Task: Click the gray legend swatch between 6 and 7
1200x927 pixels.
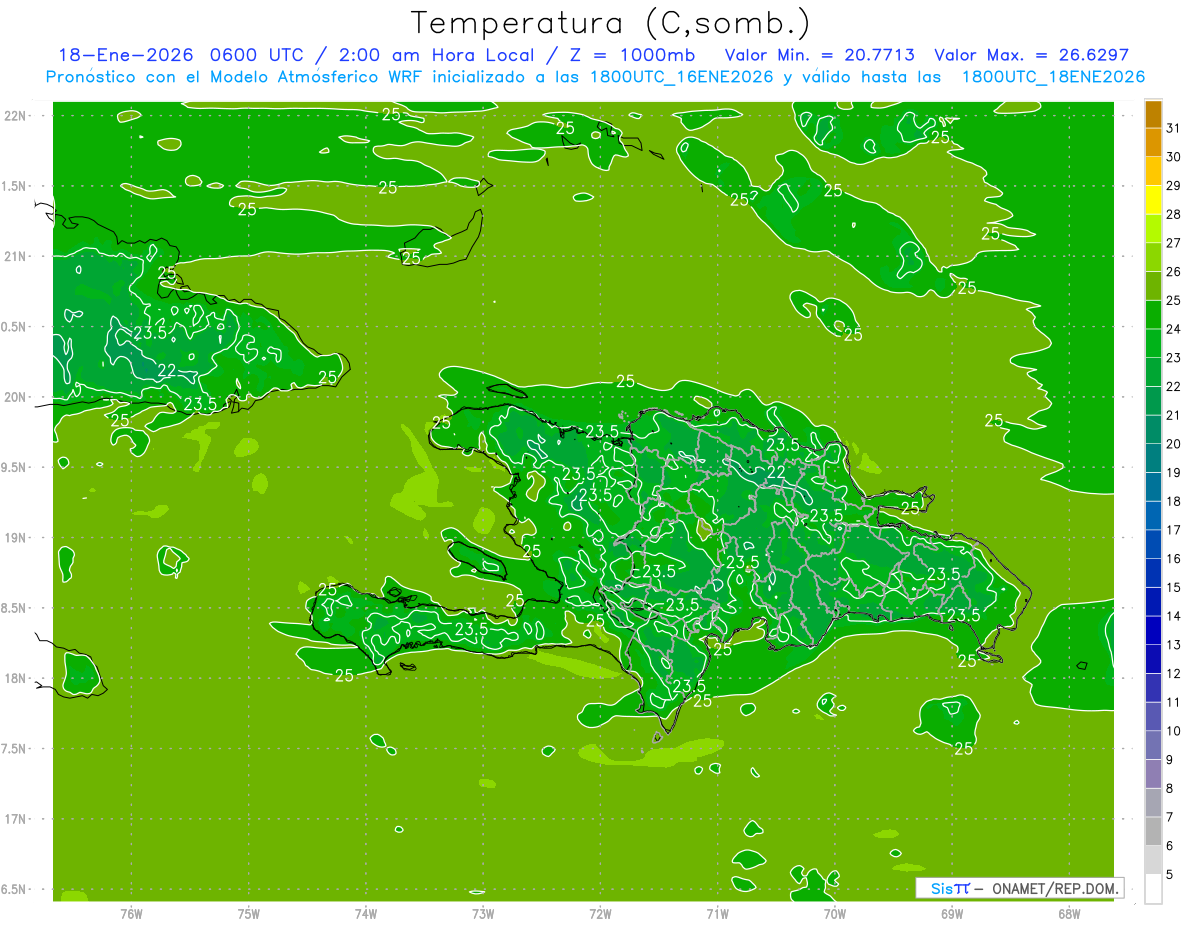Action: tap(1154, 831)
